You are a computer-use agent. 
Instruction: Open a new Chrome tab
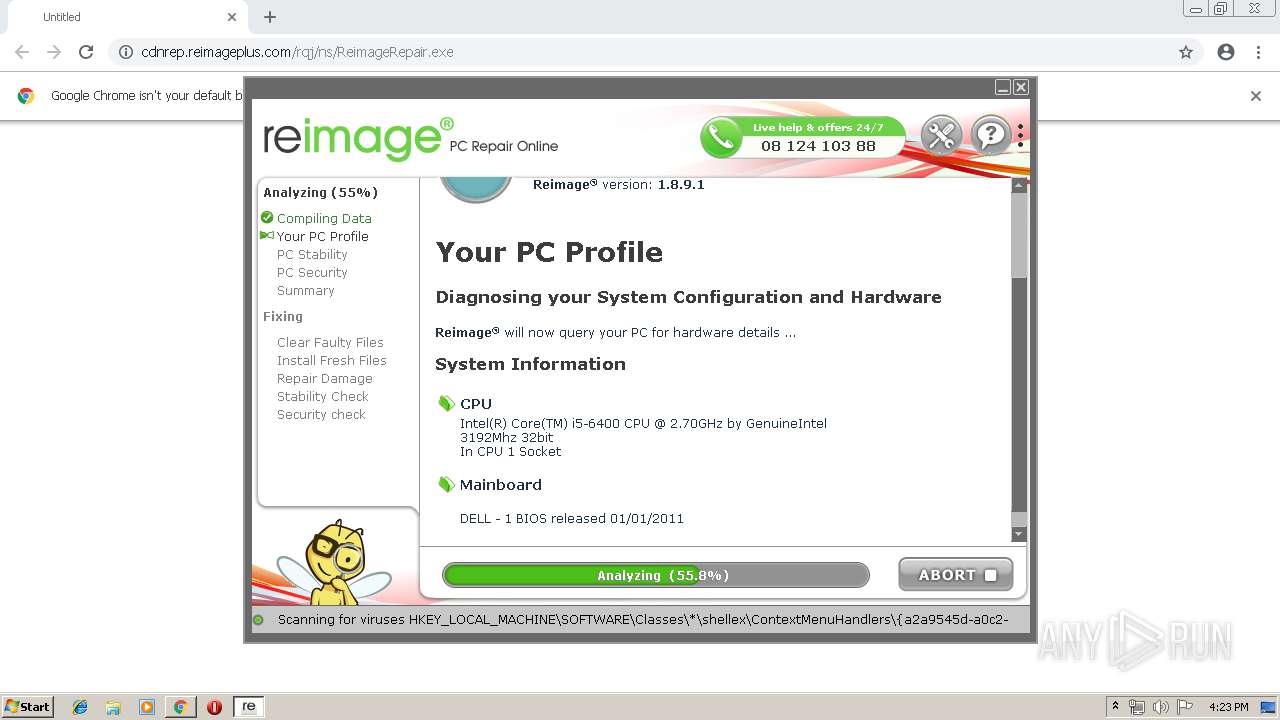point(270,17)
